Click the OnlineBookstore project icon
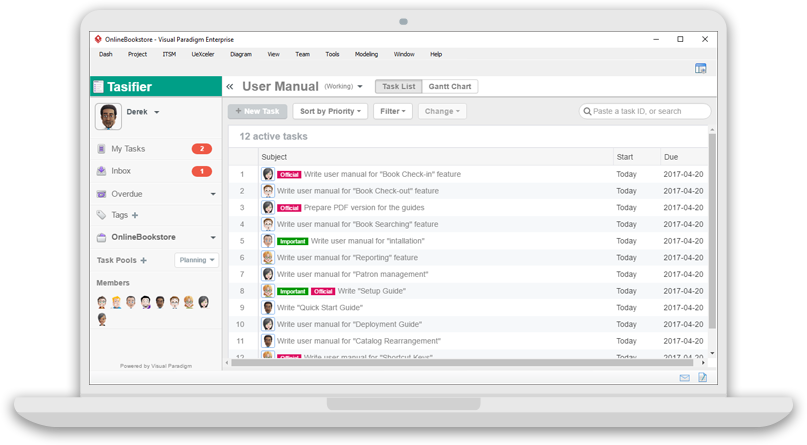This screenshot has height=445, width=807. point(101,237)
